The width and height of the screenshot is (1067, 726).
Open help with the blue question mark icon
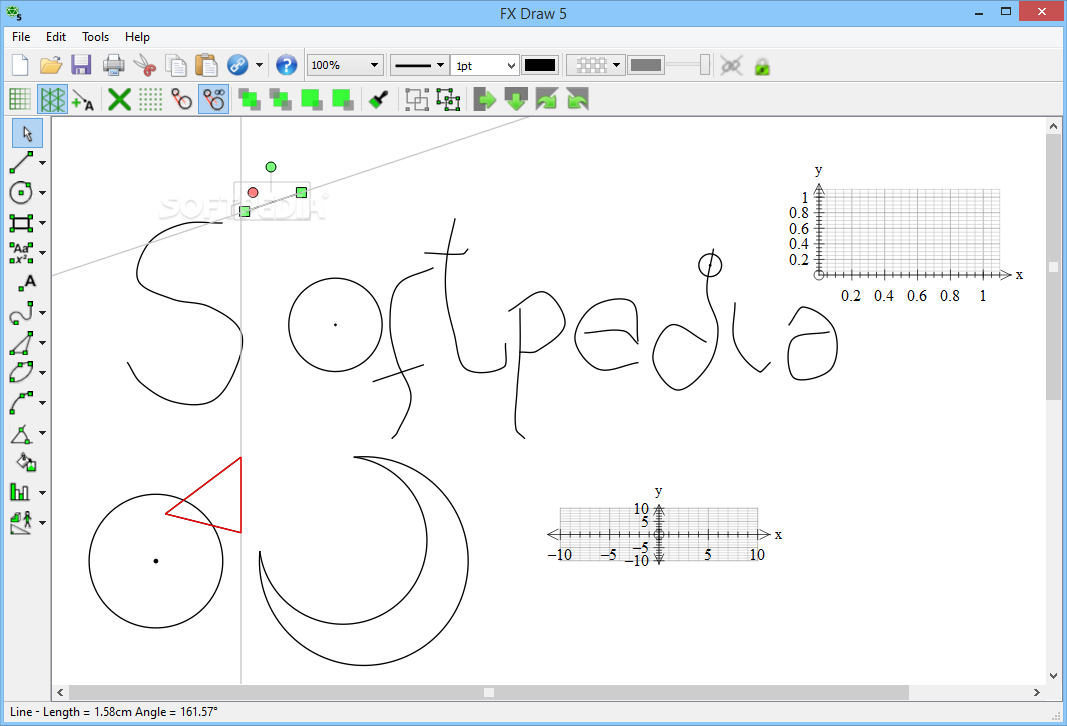286,65
